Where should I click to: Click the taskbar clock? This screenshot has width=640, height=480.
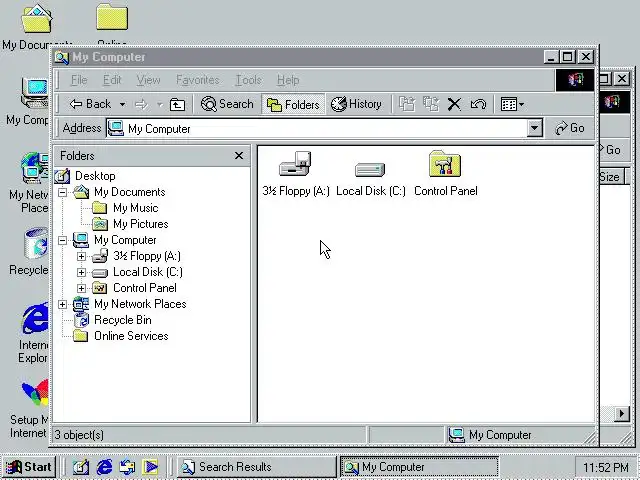[606, 467]
